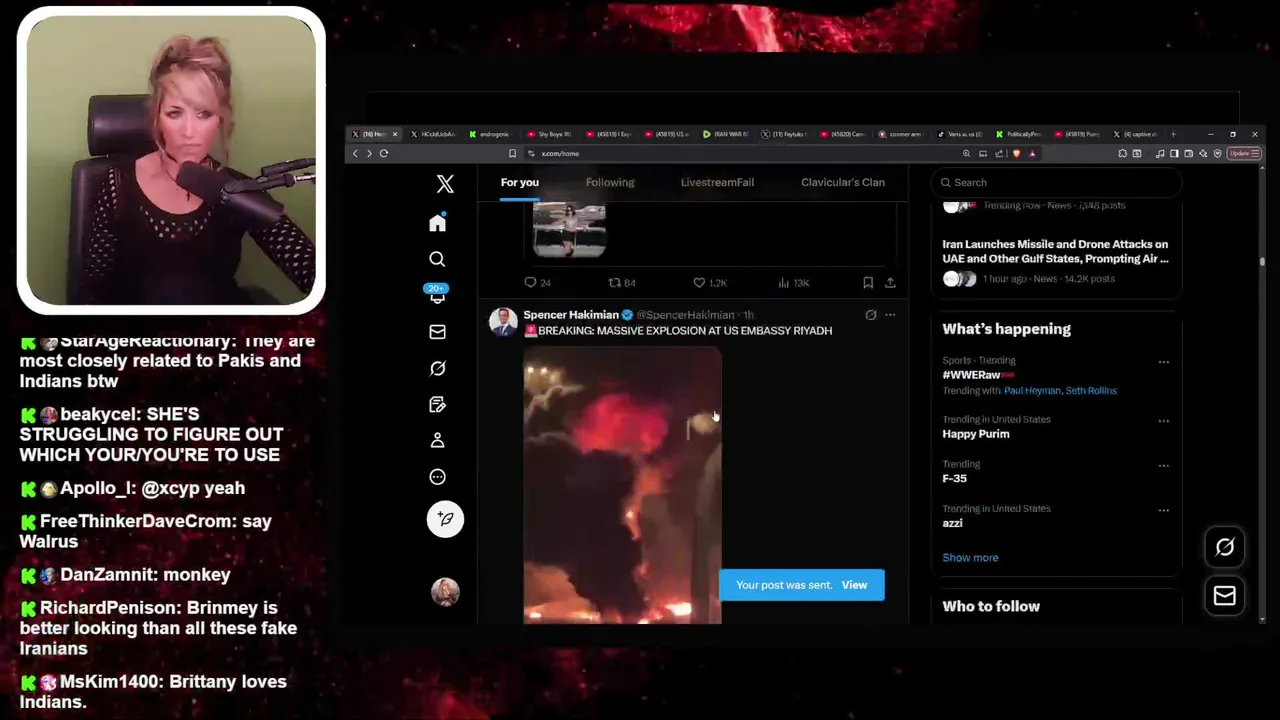This screenshot has height=720, width=1280.
Task: Open options for F-35 trend
Action: [x=1163, y=466]
